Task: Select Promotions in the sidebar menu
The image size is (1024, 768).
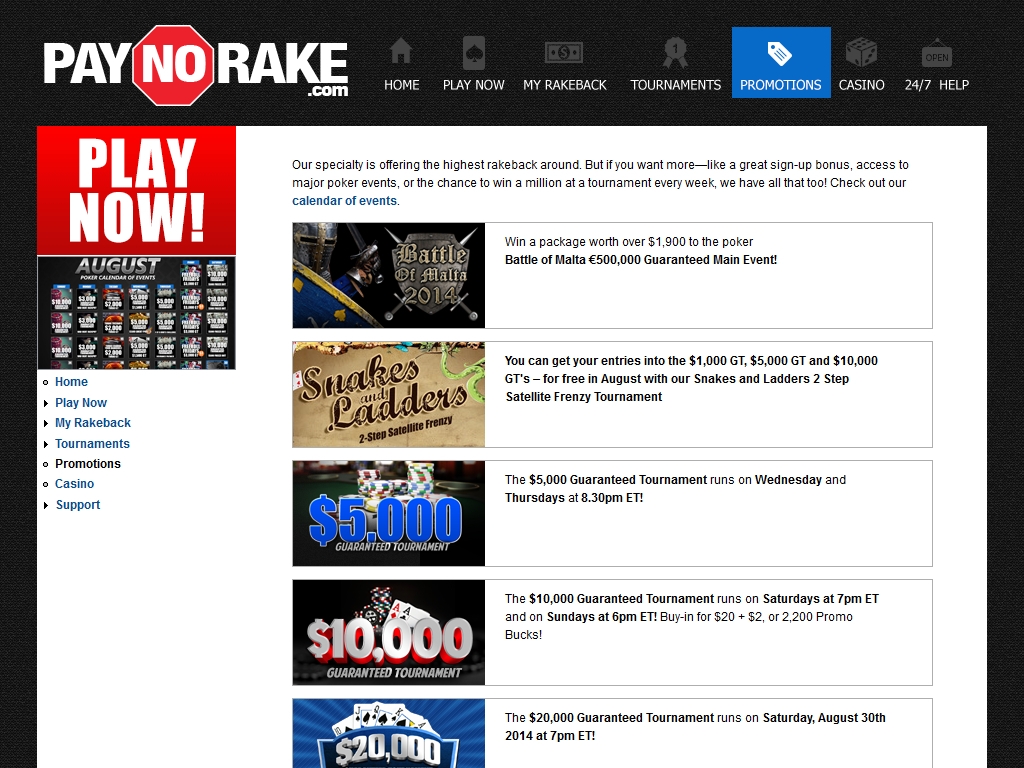Action: point(87,464)
